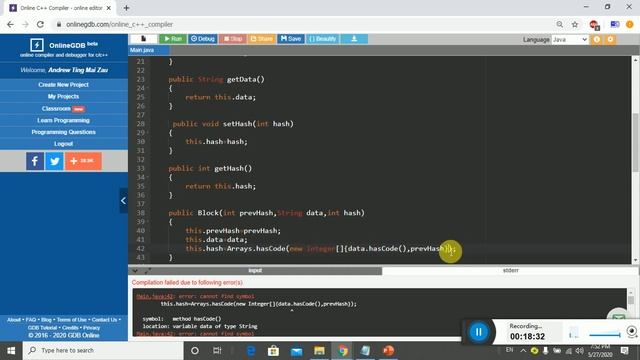Open the Windows Start menu
Image resolution: width=640 pixels, height=360 pixels.
(11, 351)
